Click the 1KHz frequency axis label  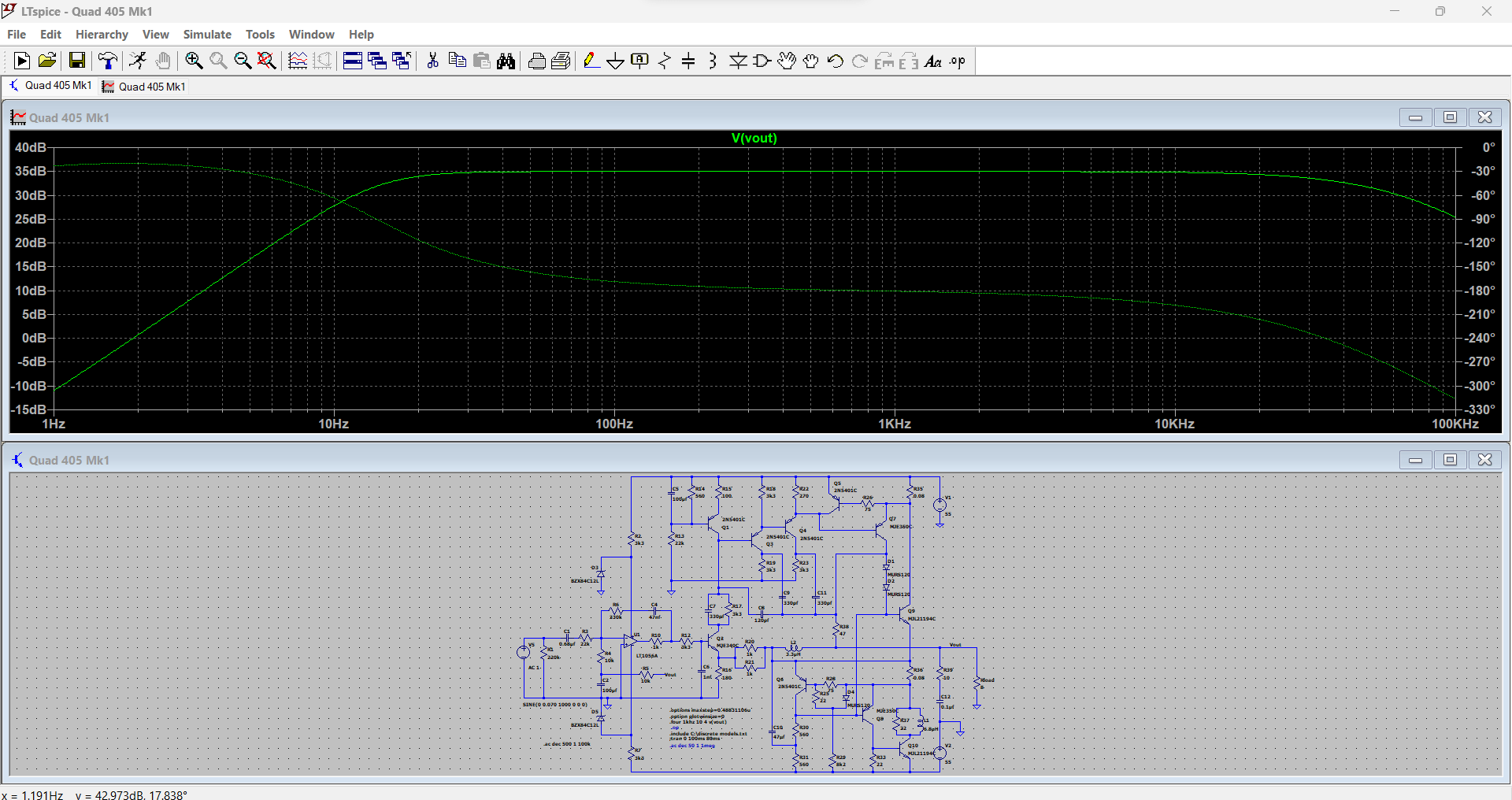pos(895,424)
